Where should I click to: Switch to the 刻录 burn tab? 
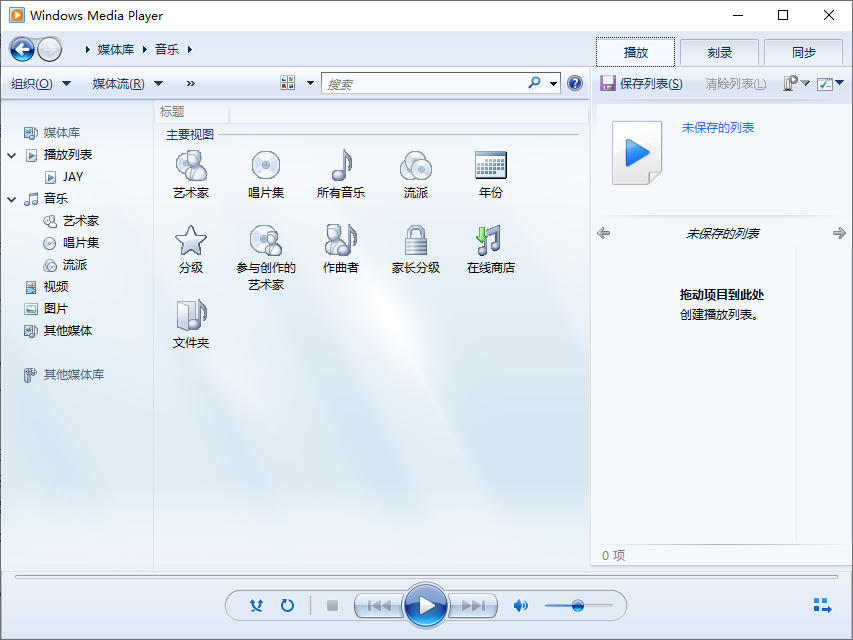pyautogui.click(x=719, y=52)
